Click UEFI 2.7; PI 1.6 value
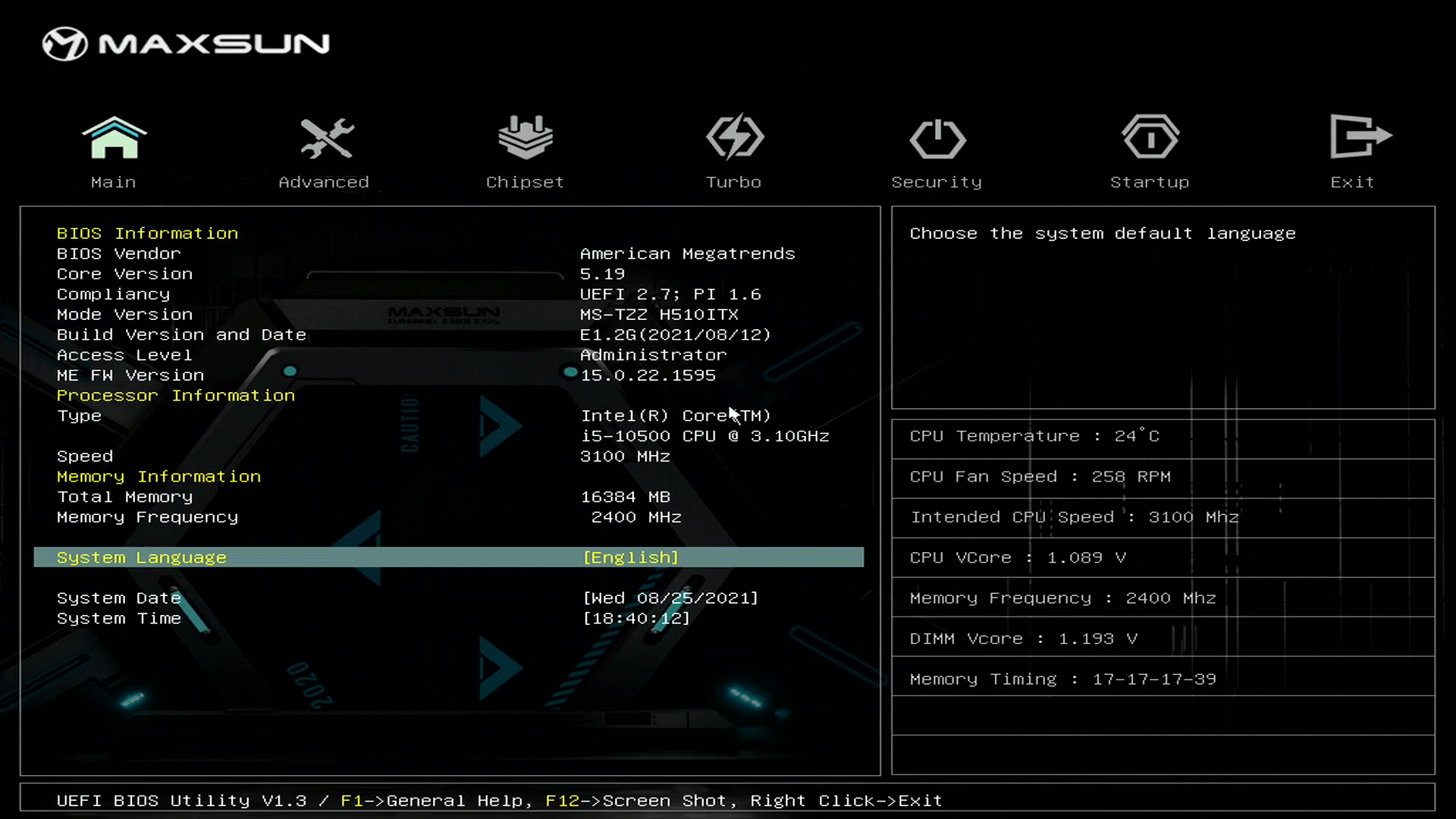 click(x=670, y=294)
